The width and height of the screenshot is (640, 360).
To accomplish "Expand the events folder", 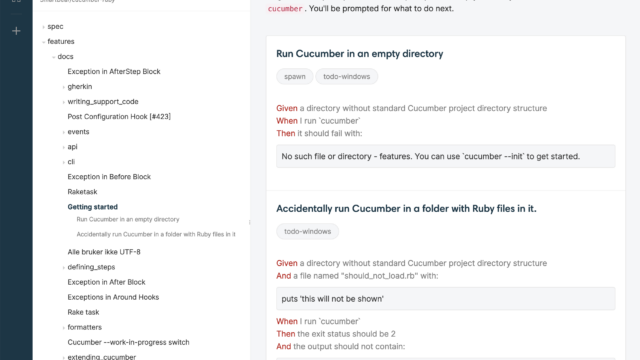I will click(63, 132).
